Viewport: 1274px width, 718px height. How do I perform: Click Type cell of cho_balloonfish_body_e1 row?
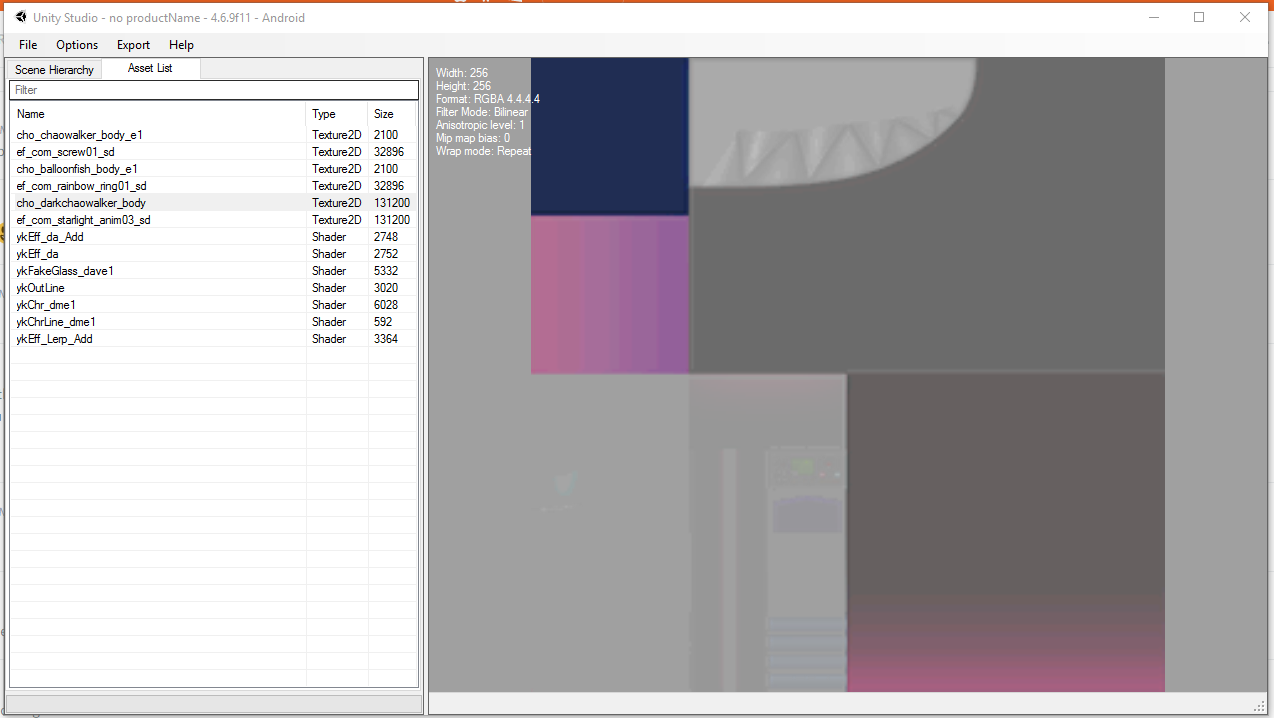point(336,169)
